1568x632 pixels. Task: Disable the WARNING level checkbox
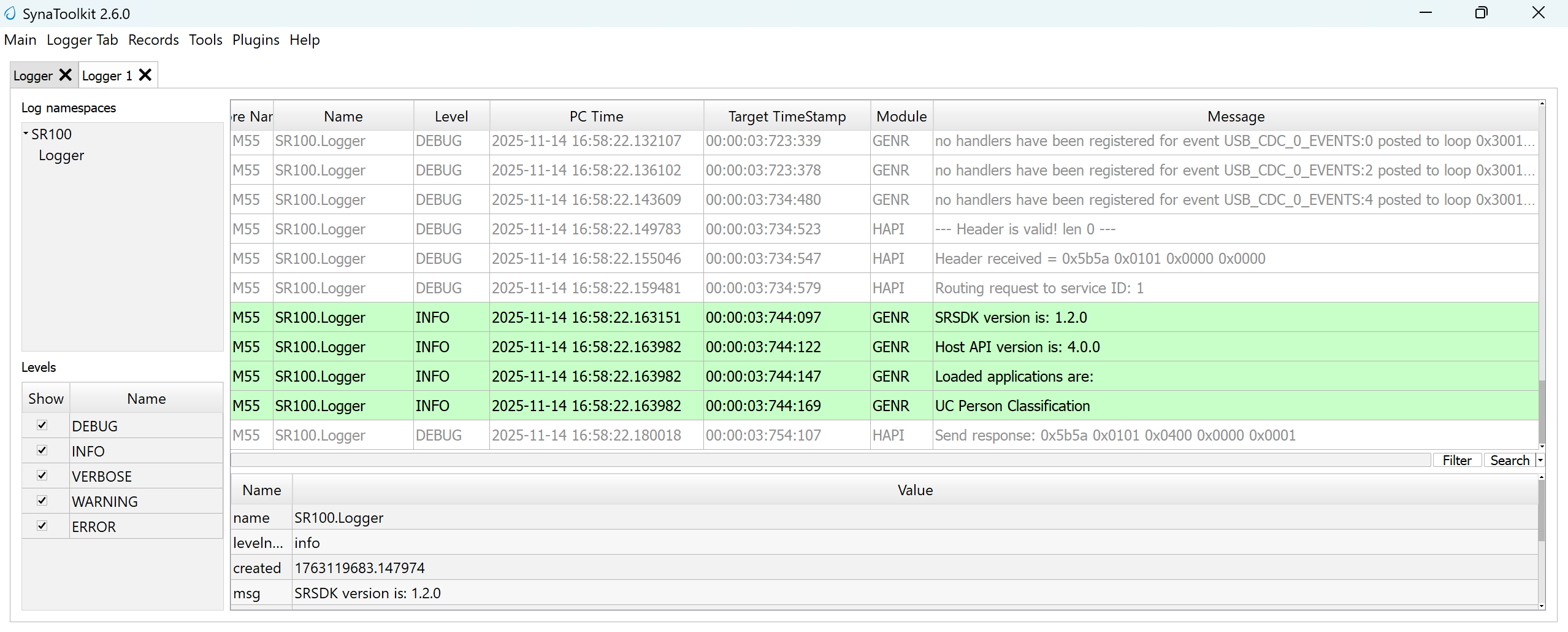tap(42, 501)
